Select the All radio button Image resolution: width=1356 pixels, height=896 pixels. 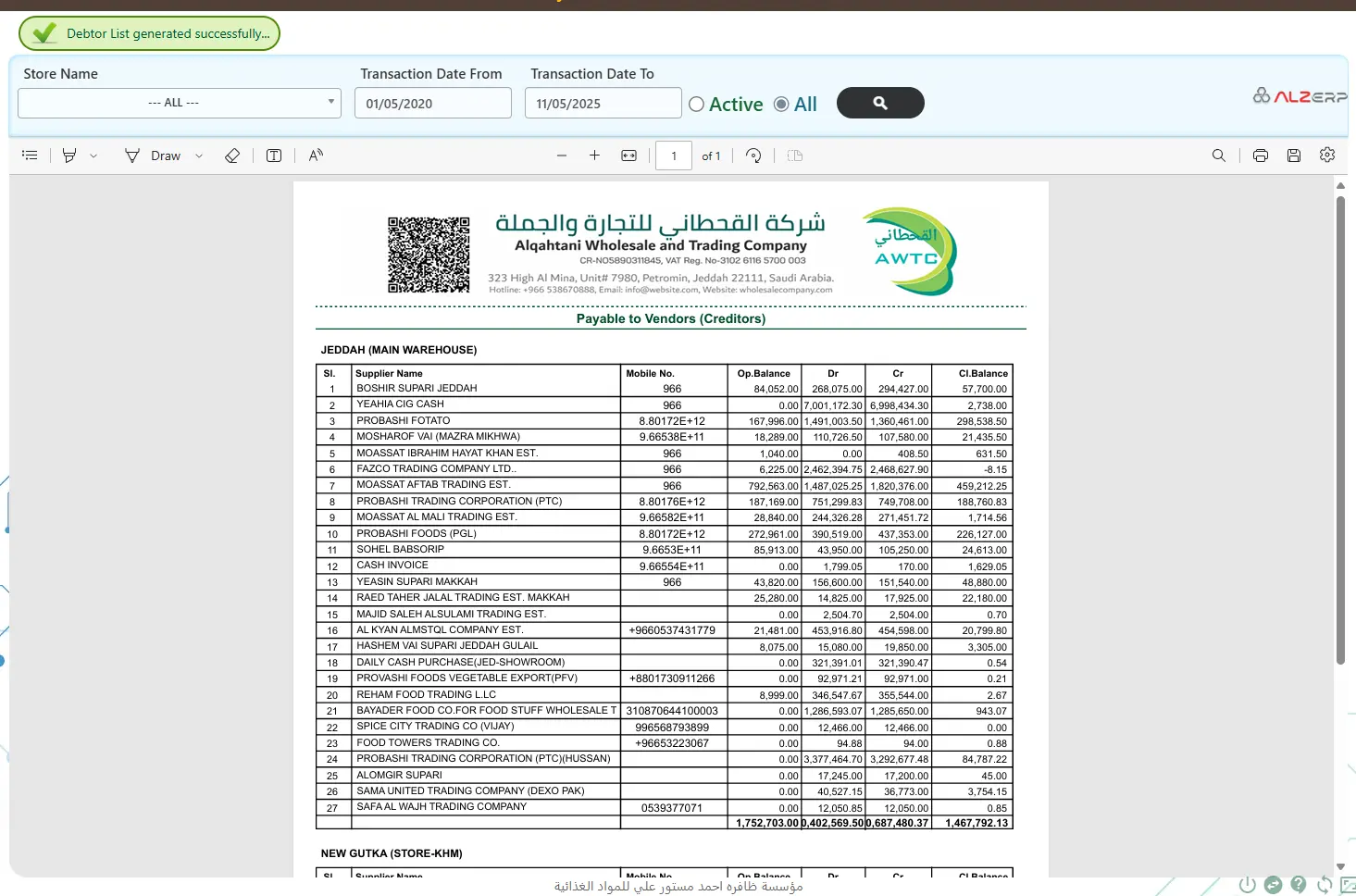click(x=781, y=105)
